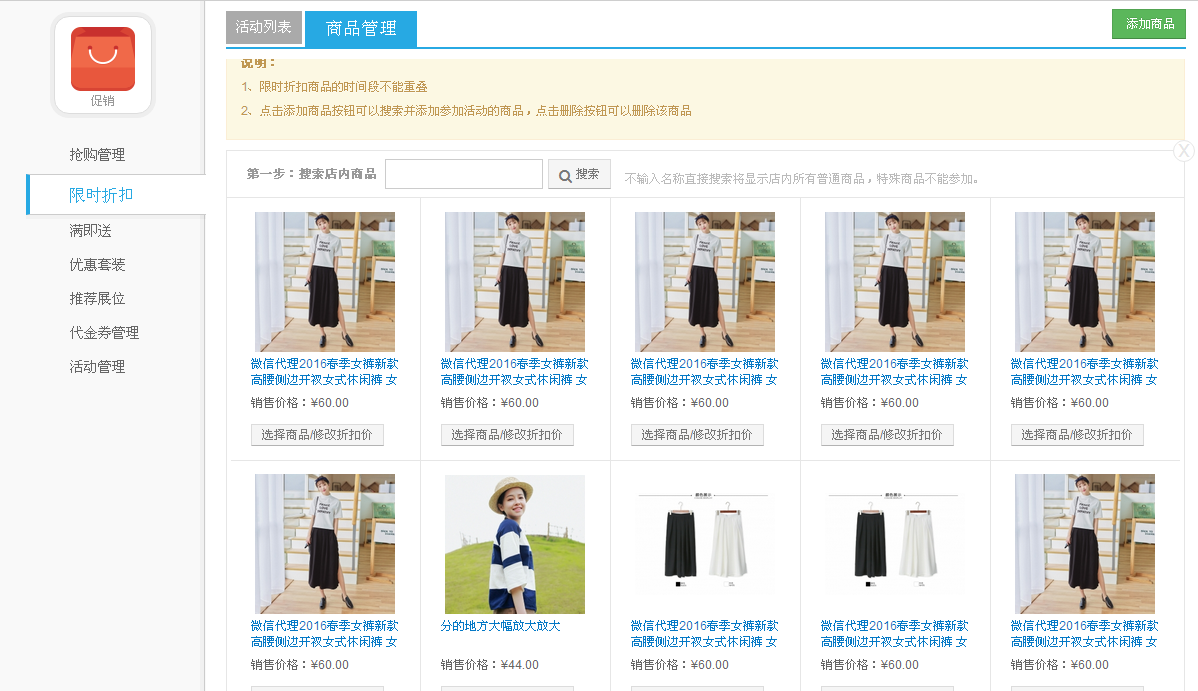This screenshot has height=691, width=1198.
Task: Open second-row first product title link
Action: [x=325, y=634]
